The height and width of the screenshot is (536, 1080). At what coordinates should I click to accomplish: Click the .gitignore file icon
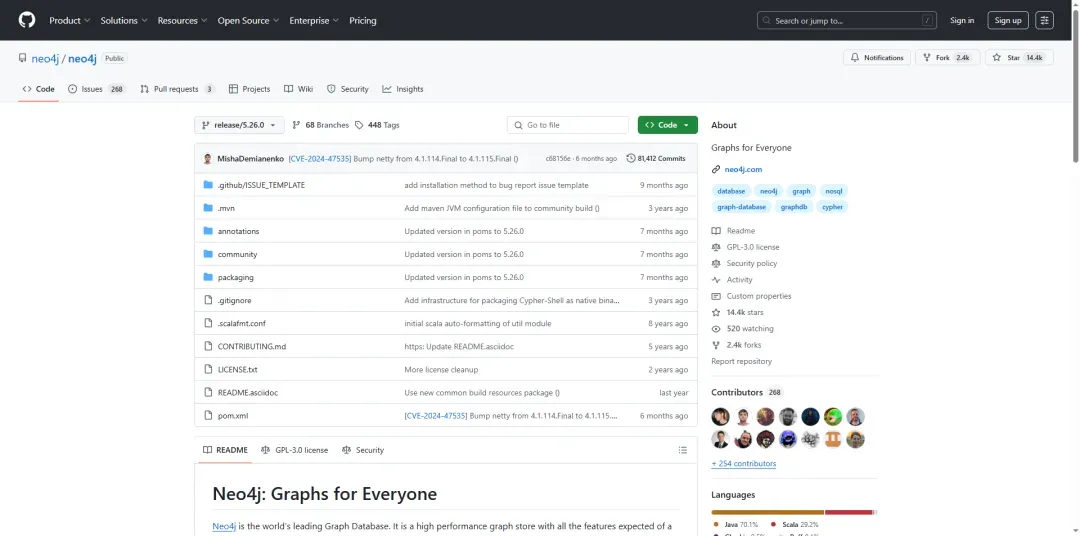coord(208,300)
